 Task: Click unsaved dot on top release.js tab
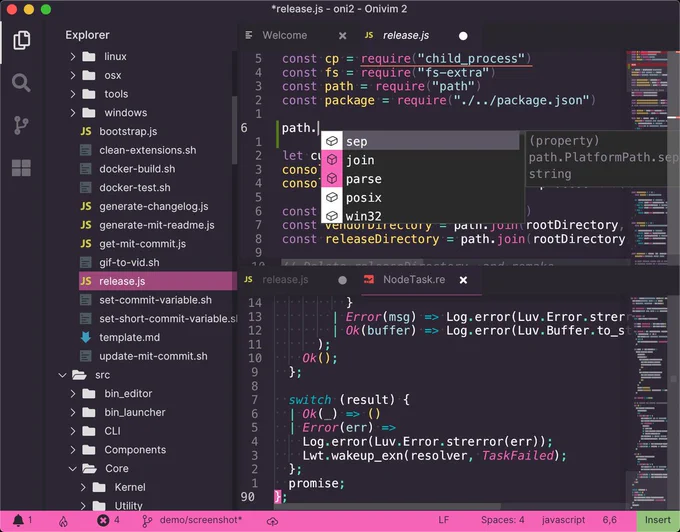pos(463,36)
